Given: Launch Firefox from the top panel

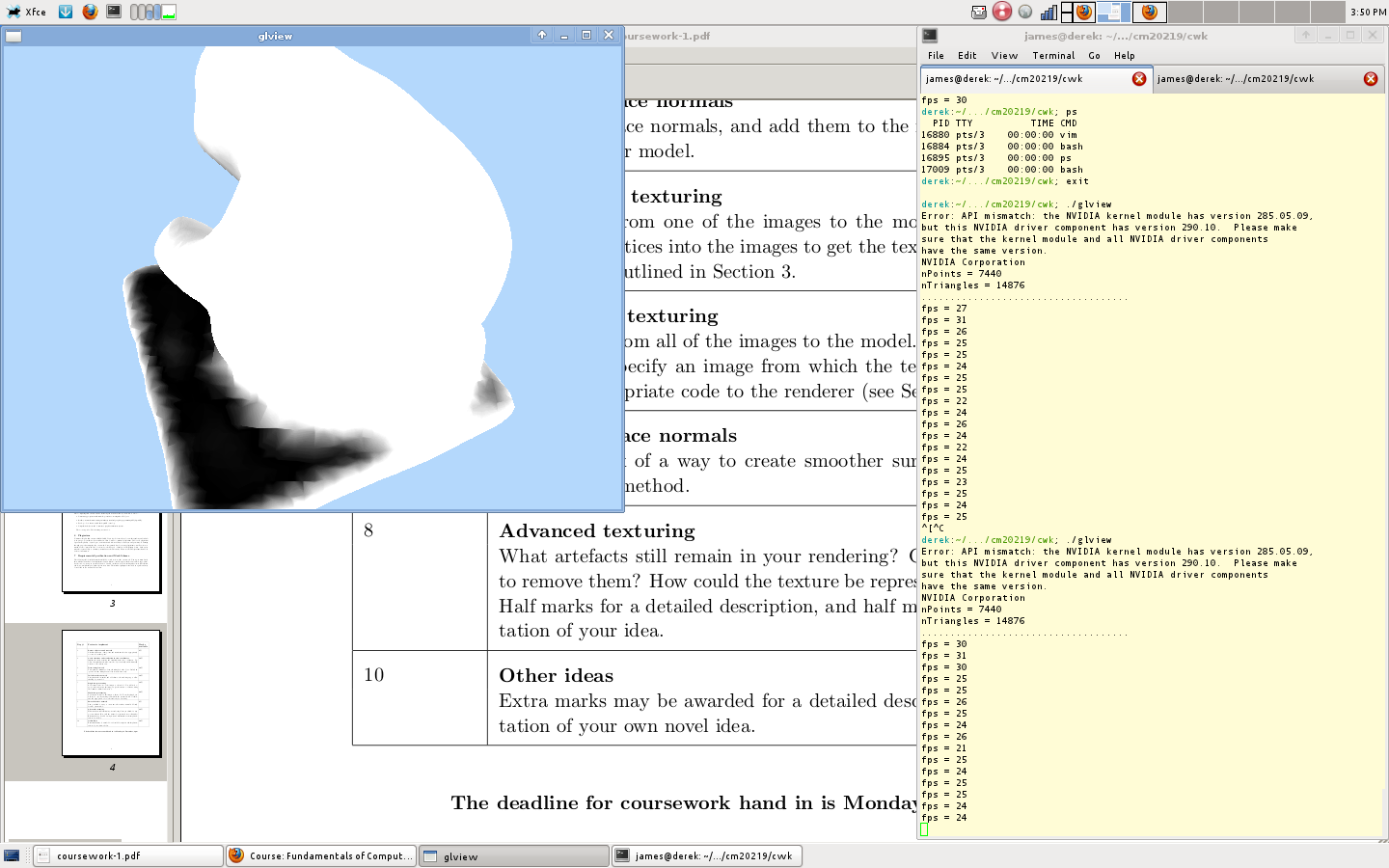Looking at the screenshot, I should (90, 12).
